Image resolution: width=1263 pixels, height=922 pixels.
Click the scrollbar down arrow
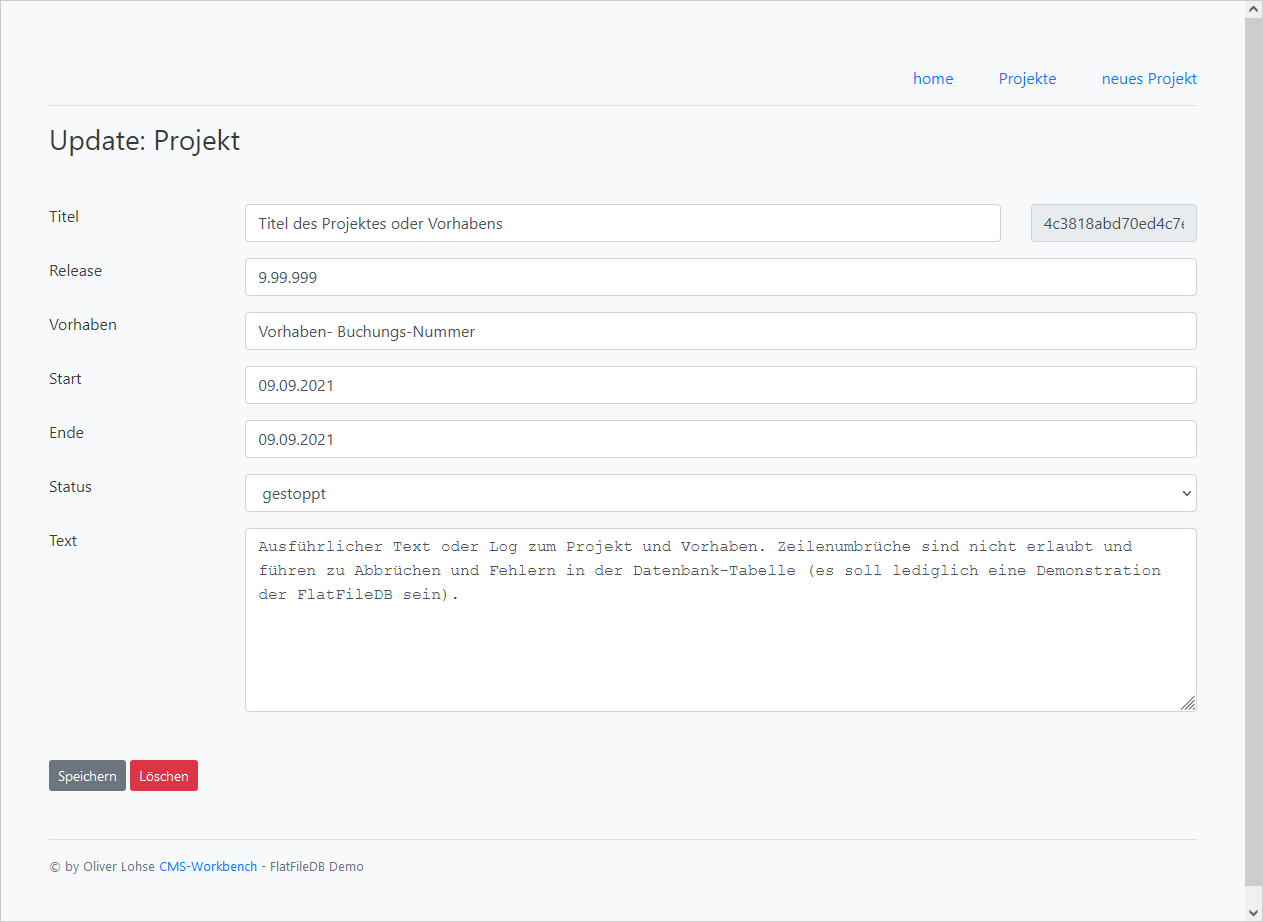click(x=1252, y=913)
